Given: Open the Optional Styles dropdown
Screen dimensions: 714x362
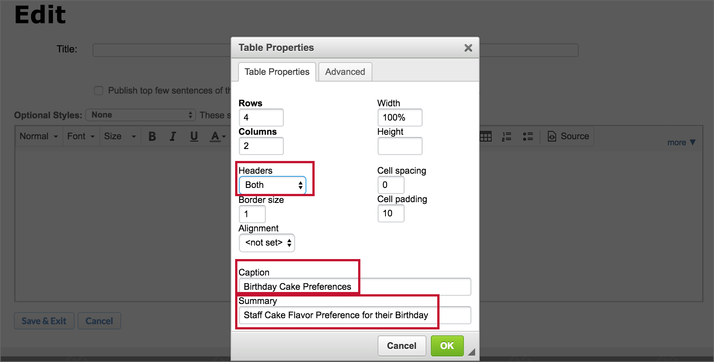Looking at the screenshot, I should (140, 115).
